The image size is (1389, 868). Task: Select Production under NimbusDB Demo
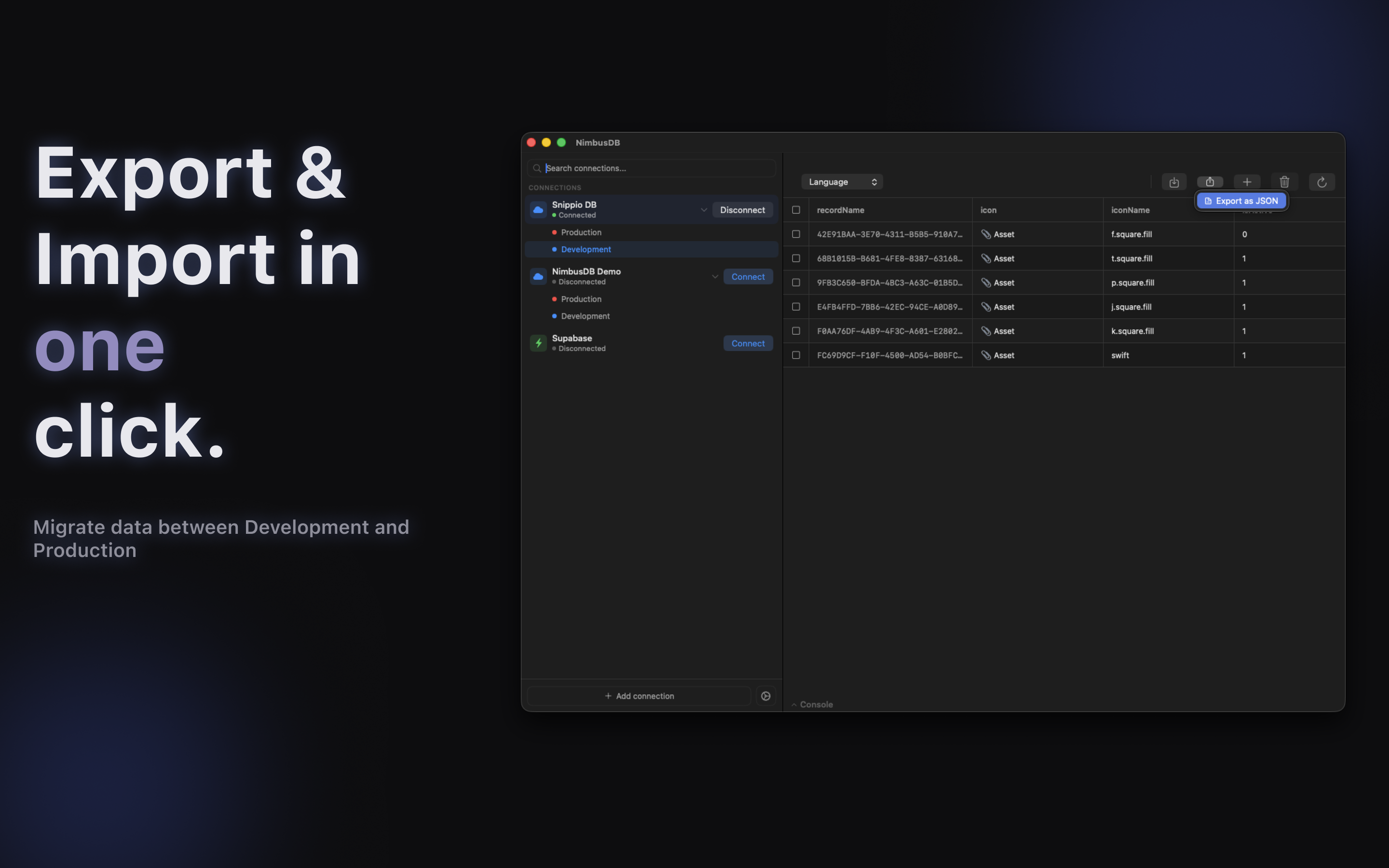coord(651,299)
